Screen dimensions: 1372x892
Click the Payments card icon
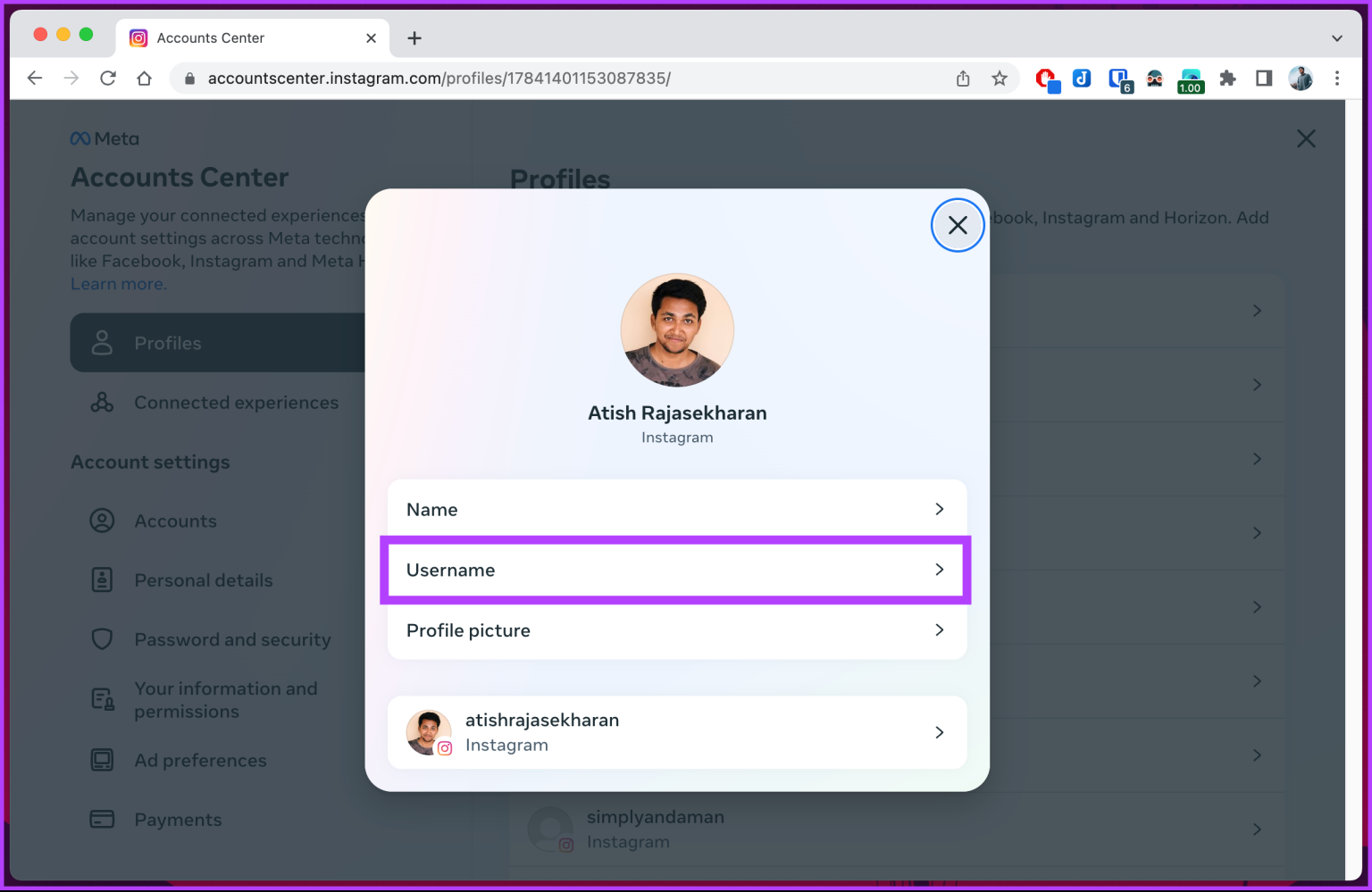point(102,819)
